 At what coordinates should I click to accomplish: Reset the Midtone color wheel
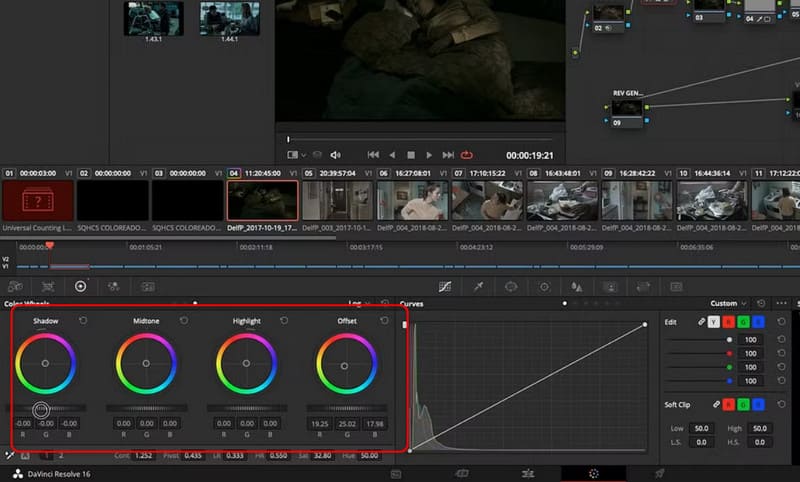click(x=184, y=320)
